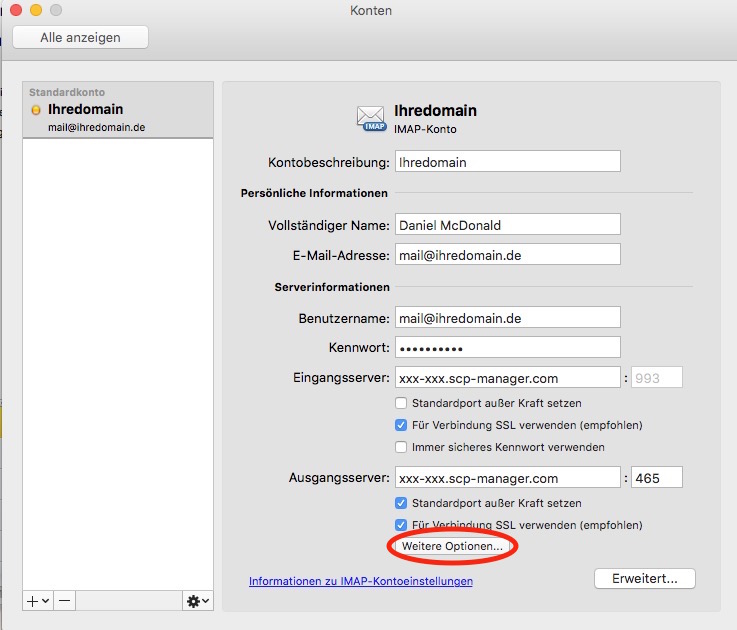
Task: Click the plus icon to add account
Action: click(x=37, y=600)
